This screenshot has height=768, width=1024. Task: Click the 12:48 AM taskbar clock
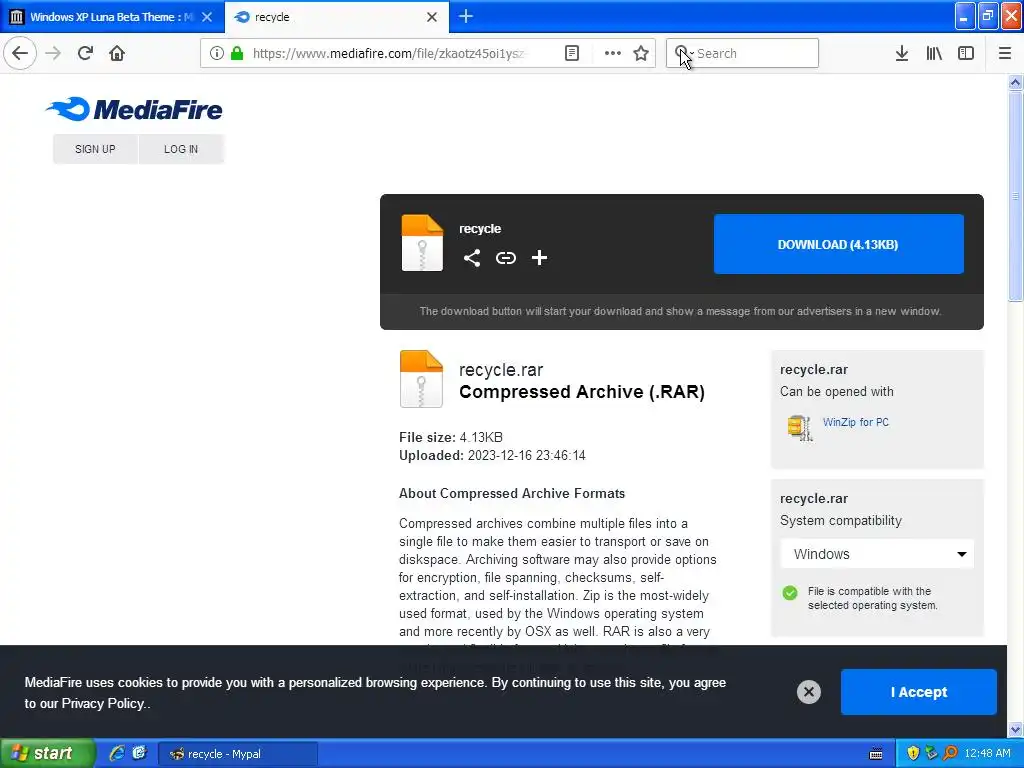(x=987, y=753)
